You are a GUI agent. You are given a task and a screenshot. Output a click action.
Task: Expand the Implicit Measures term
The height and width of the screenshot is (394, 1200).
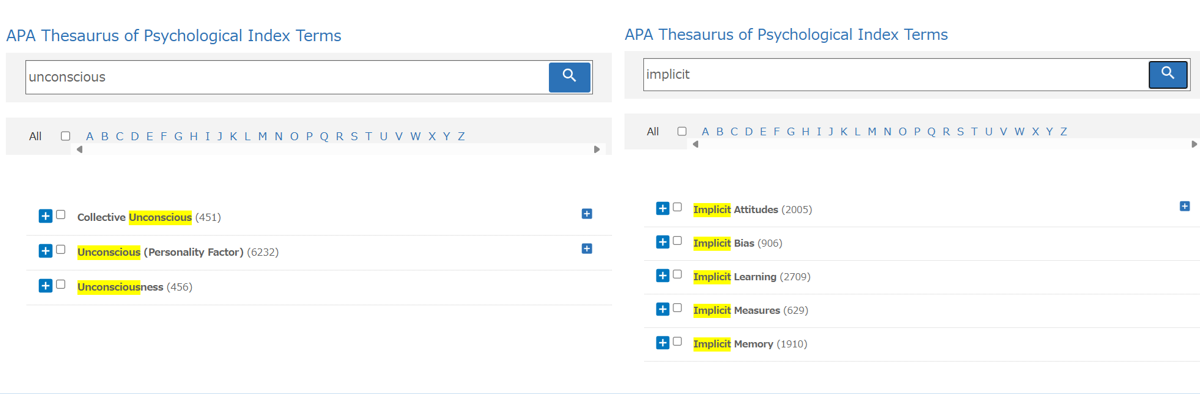tap(662, 309)
